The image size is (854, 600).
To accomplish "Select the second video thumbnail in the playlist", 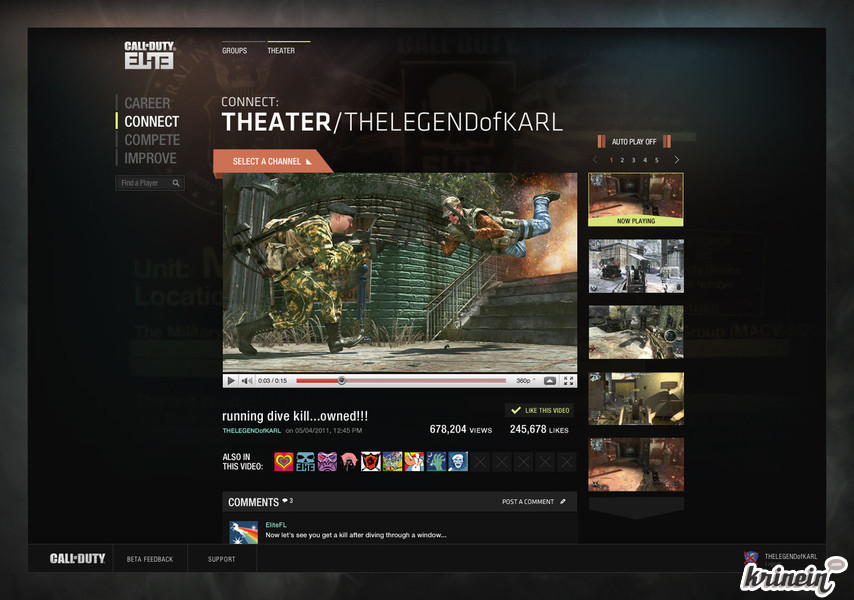I will (636, 266).
